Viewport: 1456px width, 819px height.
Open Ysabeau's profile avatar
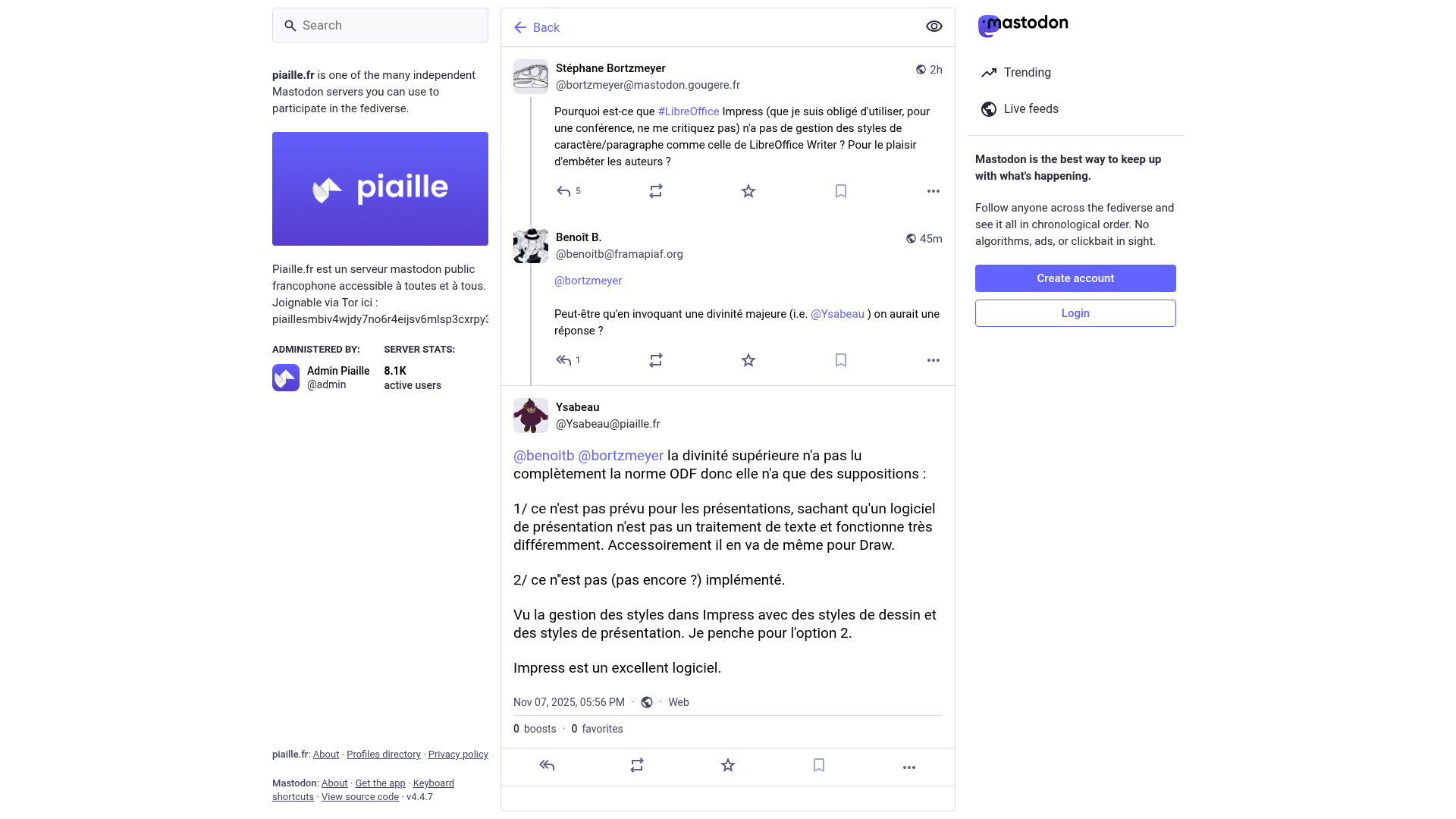tap(531, 416)
